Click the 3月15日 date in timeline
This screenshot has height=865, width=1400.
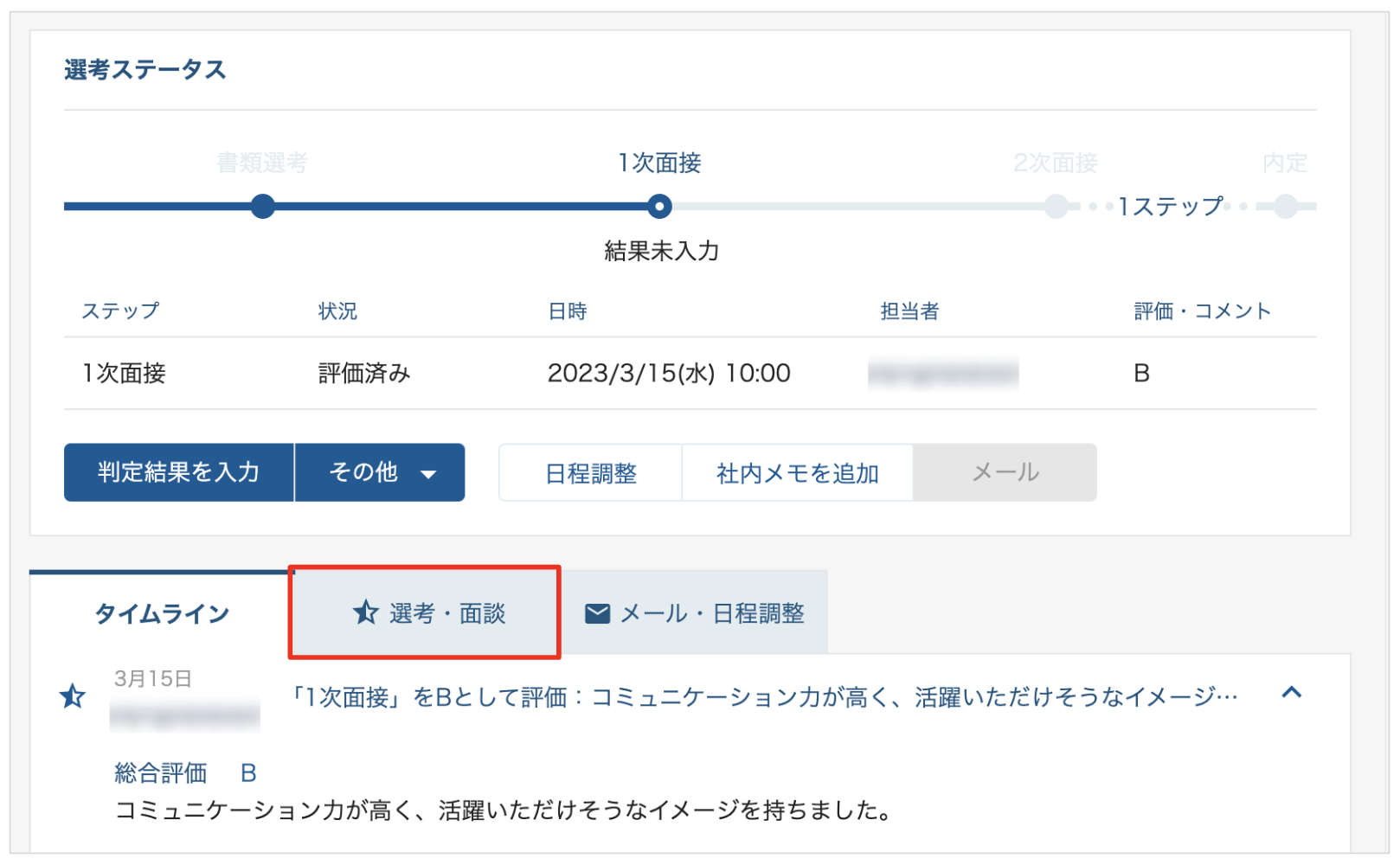(x=152, y=679)
